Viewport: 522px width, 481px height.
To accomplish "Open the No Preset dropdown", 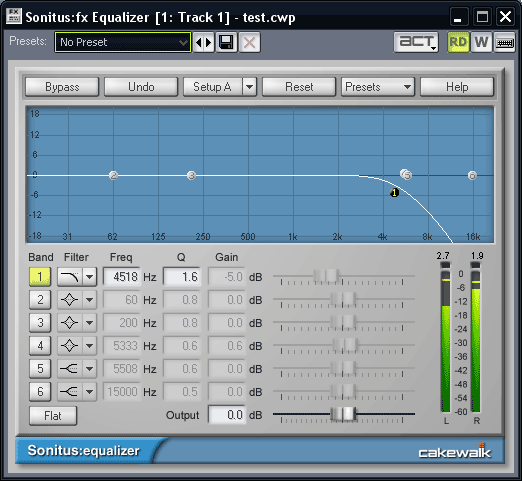I will pyautogui.click(x=123, y=42).
